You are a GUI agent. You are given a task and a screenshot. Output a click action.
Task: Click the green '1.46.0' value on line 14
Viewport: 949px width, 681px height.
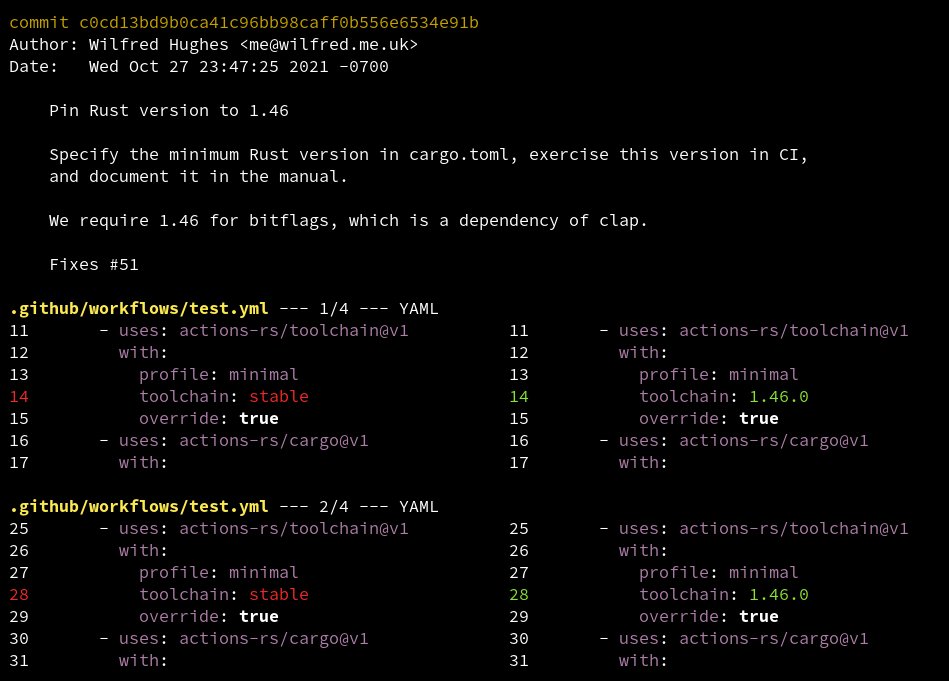pyautogui.click(x=779, y=397)
